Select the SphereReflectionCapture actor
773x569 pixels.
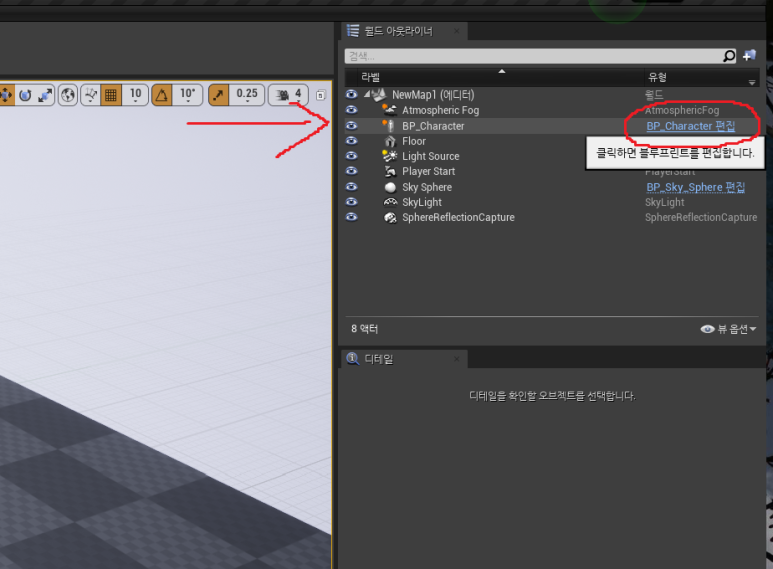click(x=458, y=217)
